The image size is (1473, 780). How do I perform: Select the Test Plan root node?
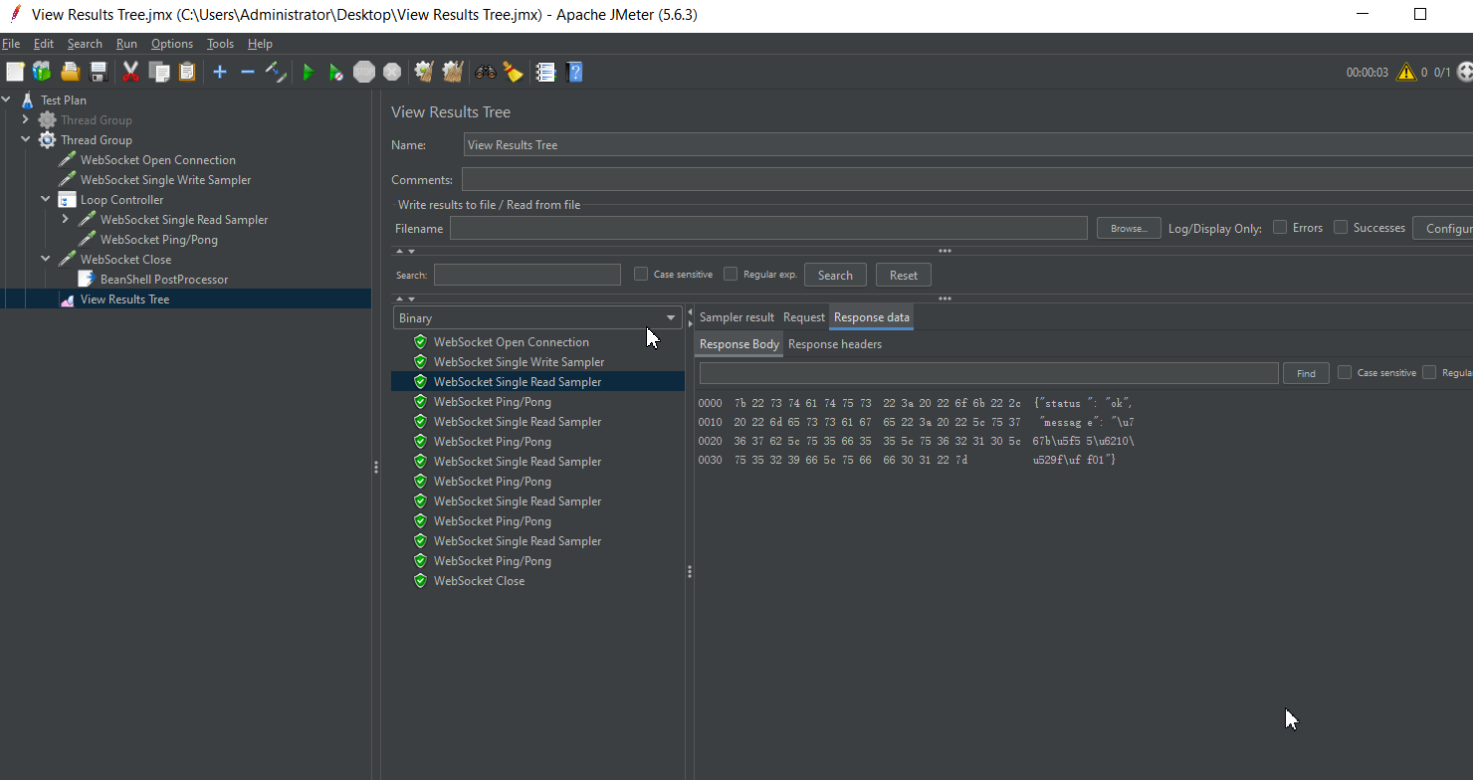[63, 100]
